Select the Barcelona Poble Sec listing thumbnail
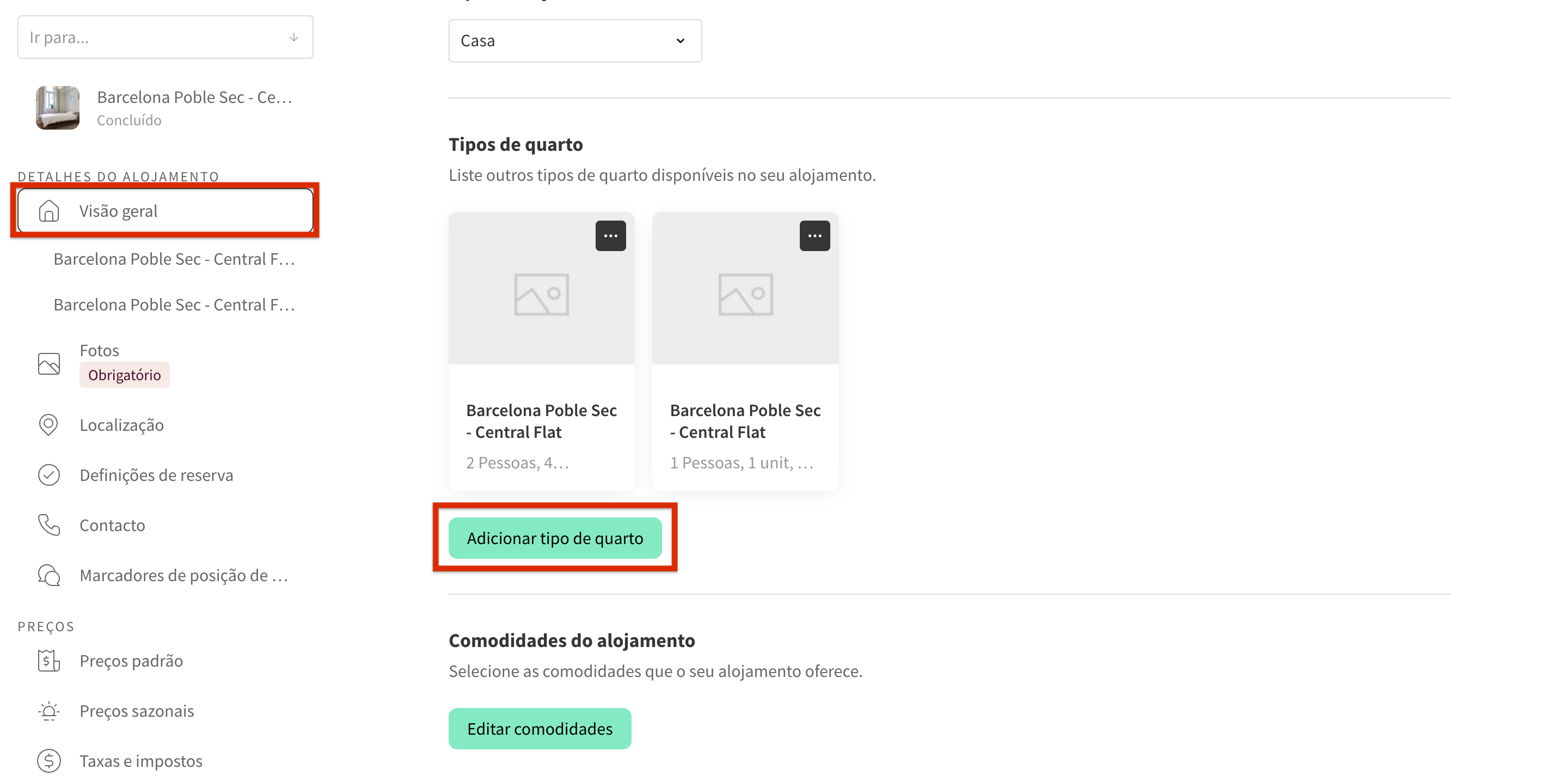1568x781 pixels. coord(58,108)
